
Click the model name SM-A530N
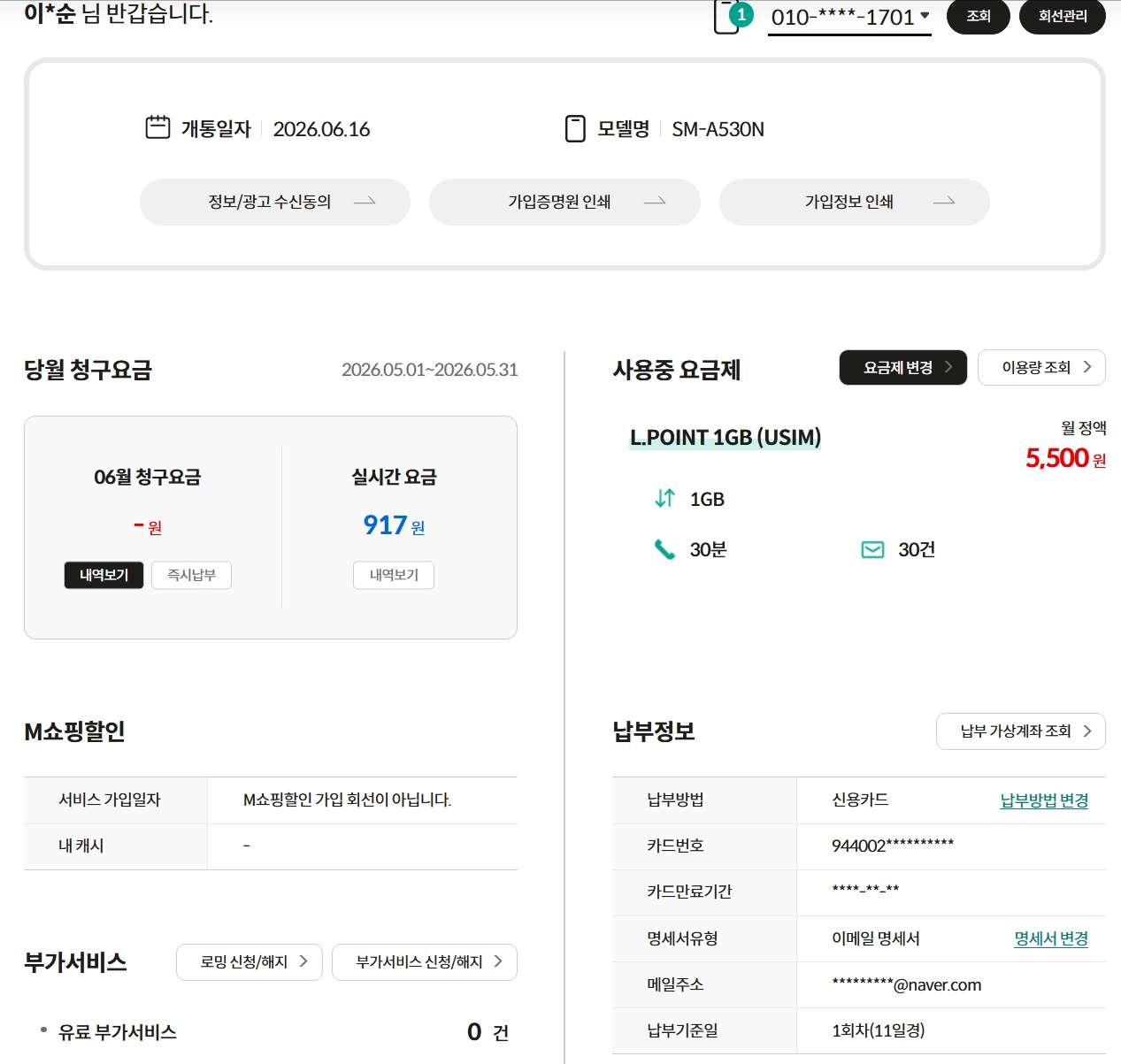718,129
